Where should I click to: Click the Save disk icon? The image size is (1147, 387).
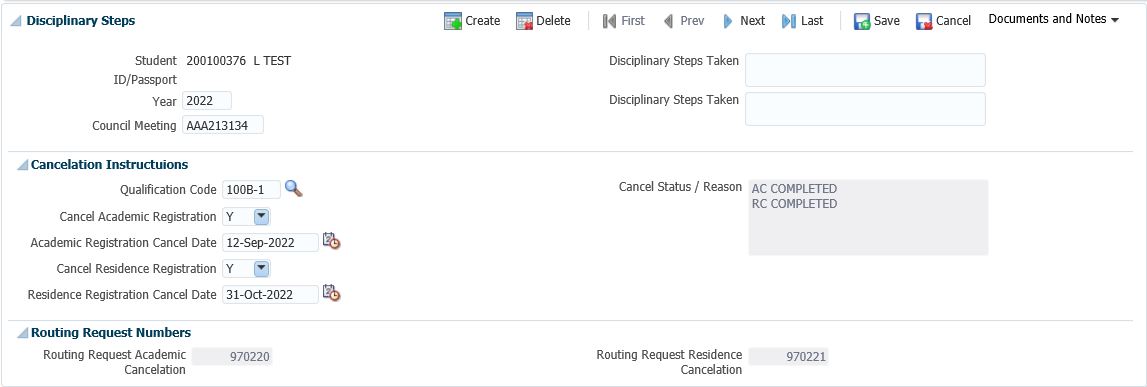click(862, 21)
